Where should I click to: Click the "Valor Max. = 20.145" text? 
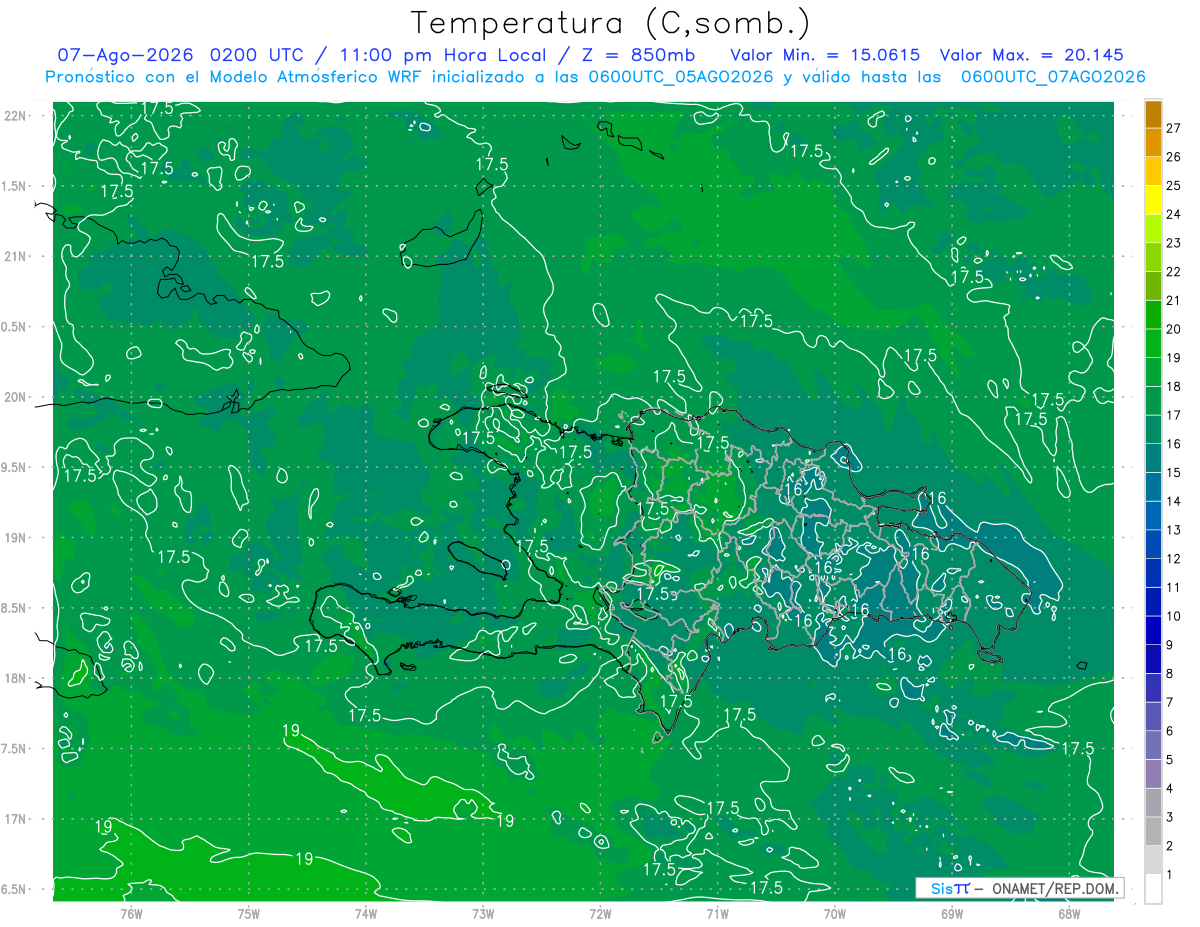pyautogui.click(x=1030, y=55)
